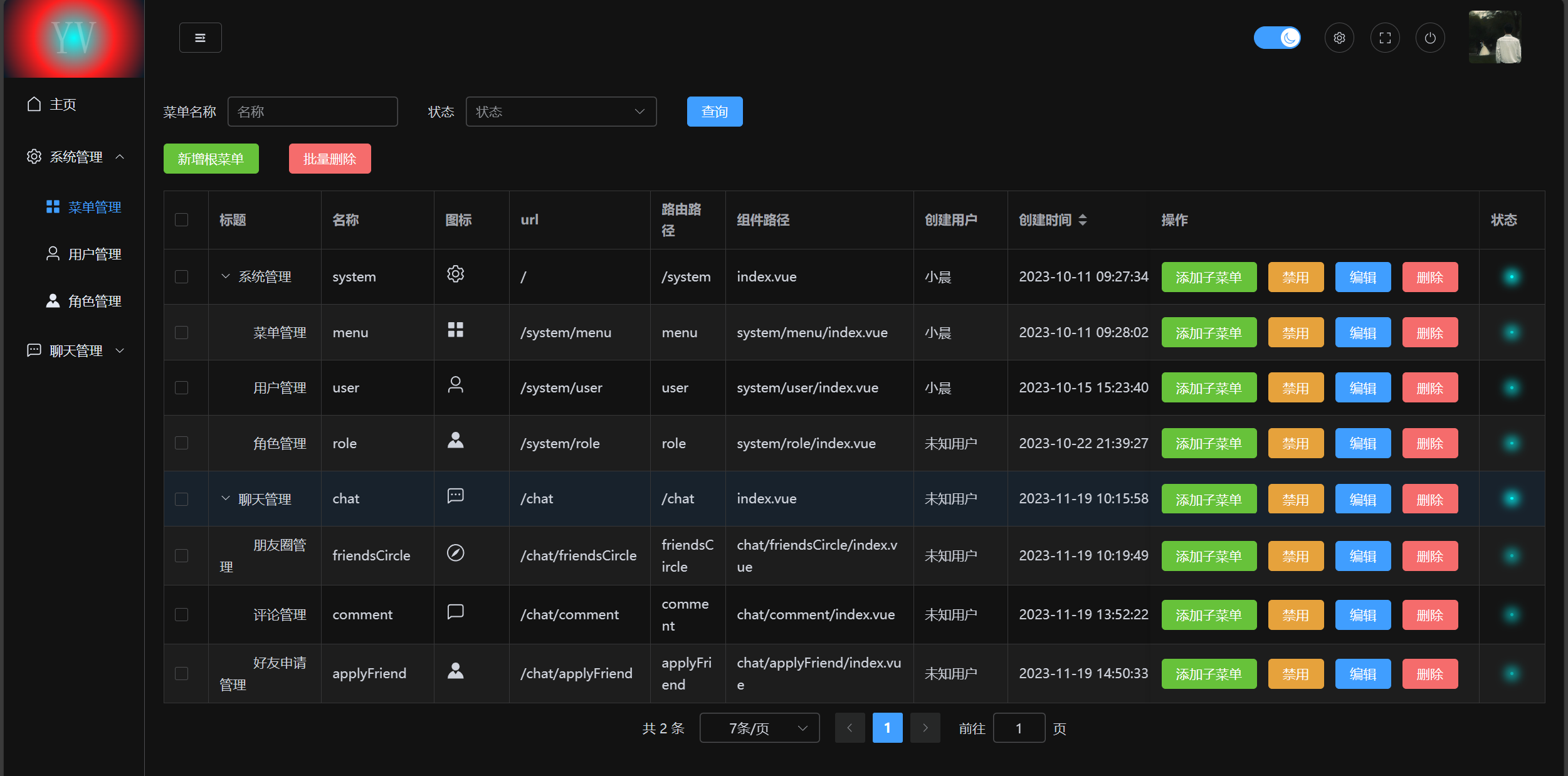The width and height of the screenshot is (1568, 776).
Task: Click the status dot for the comment row
Action: click(x=1512, y=614)
